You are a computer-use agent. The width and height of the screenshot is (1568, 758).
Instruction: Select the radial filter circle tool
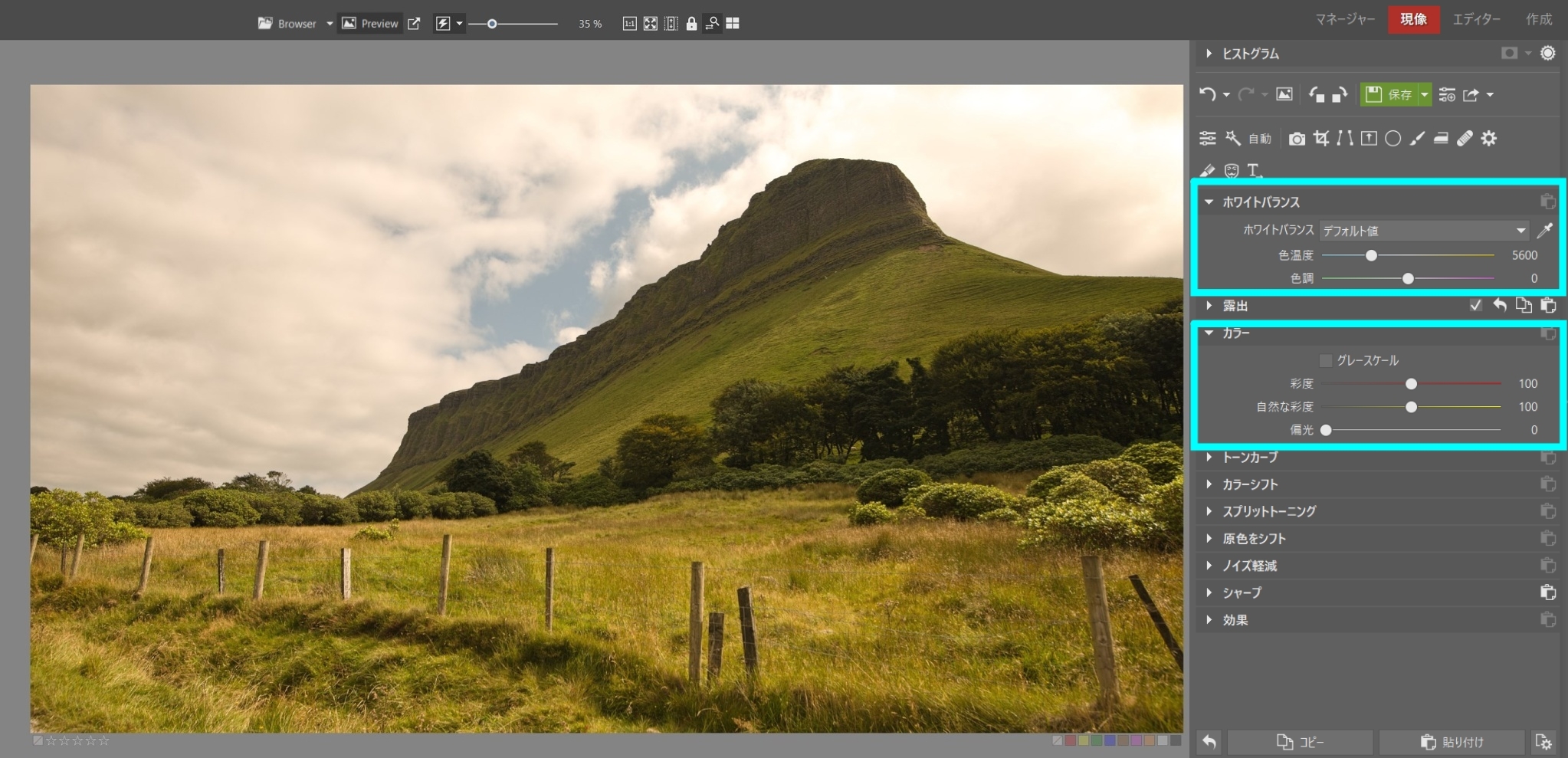pos(1393,138)
